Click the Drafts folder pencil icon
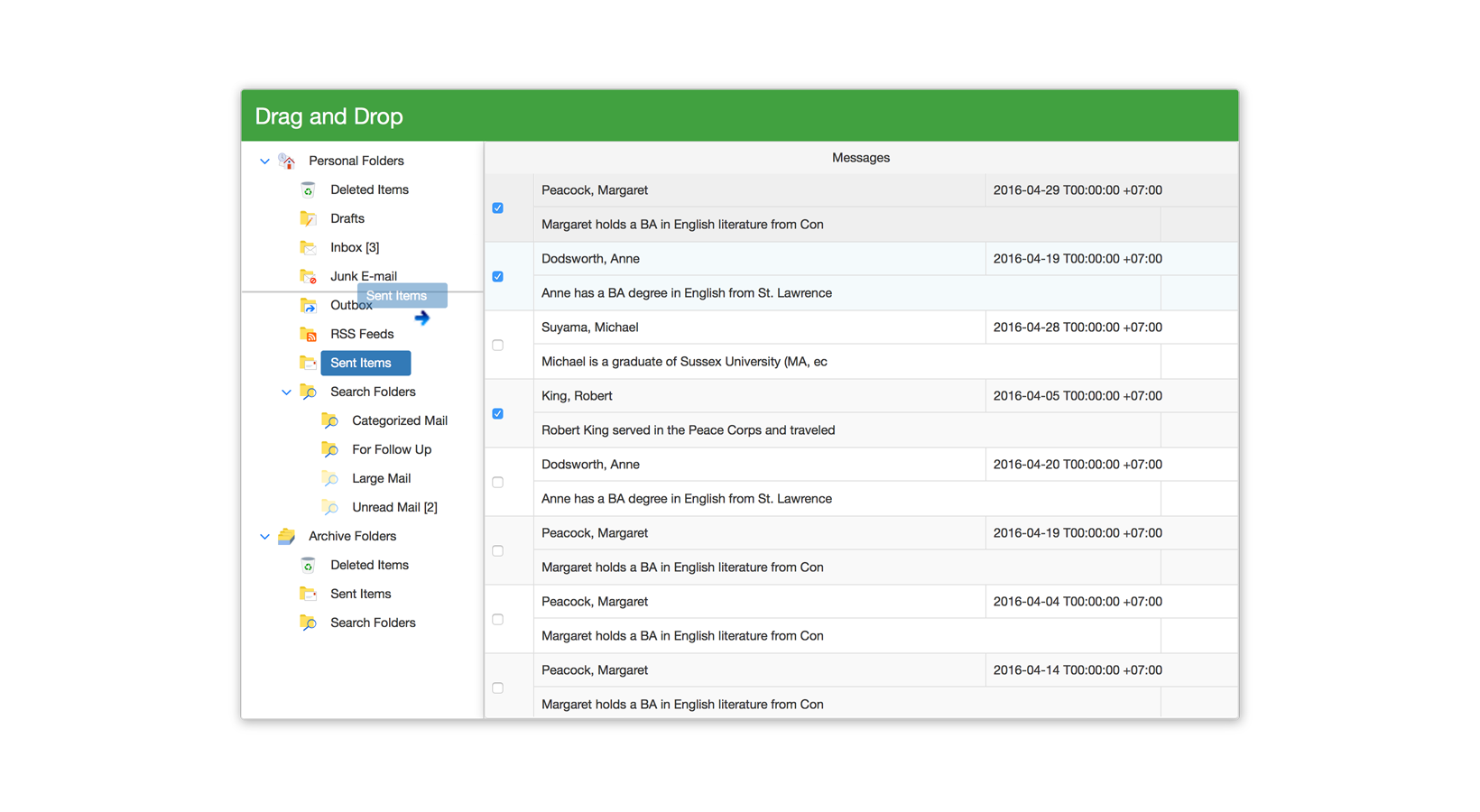 [x=308, y=218]
